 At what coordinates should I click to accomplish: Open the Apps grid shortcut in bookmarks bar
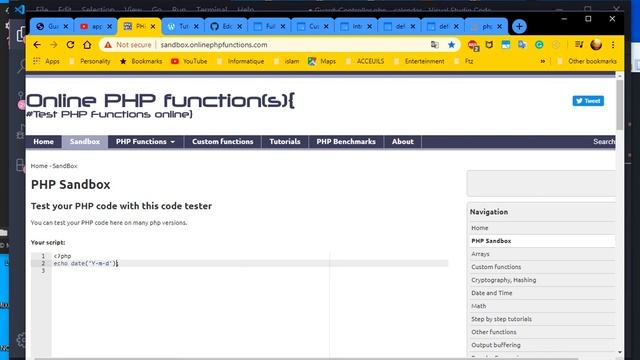click(47, 61)
